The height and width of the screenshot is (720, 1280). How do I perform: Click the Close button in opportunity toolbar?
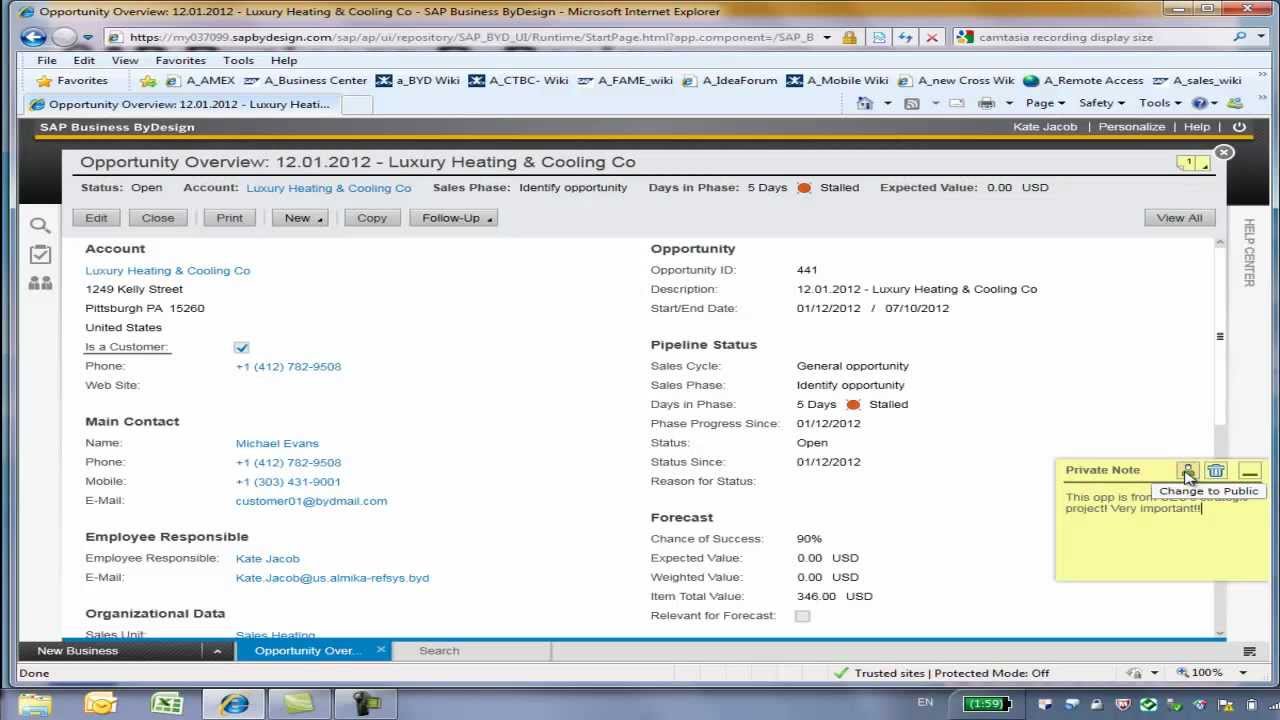[158, 218]
